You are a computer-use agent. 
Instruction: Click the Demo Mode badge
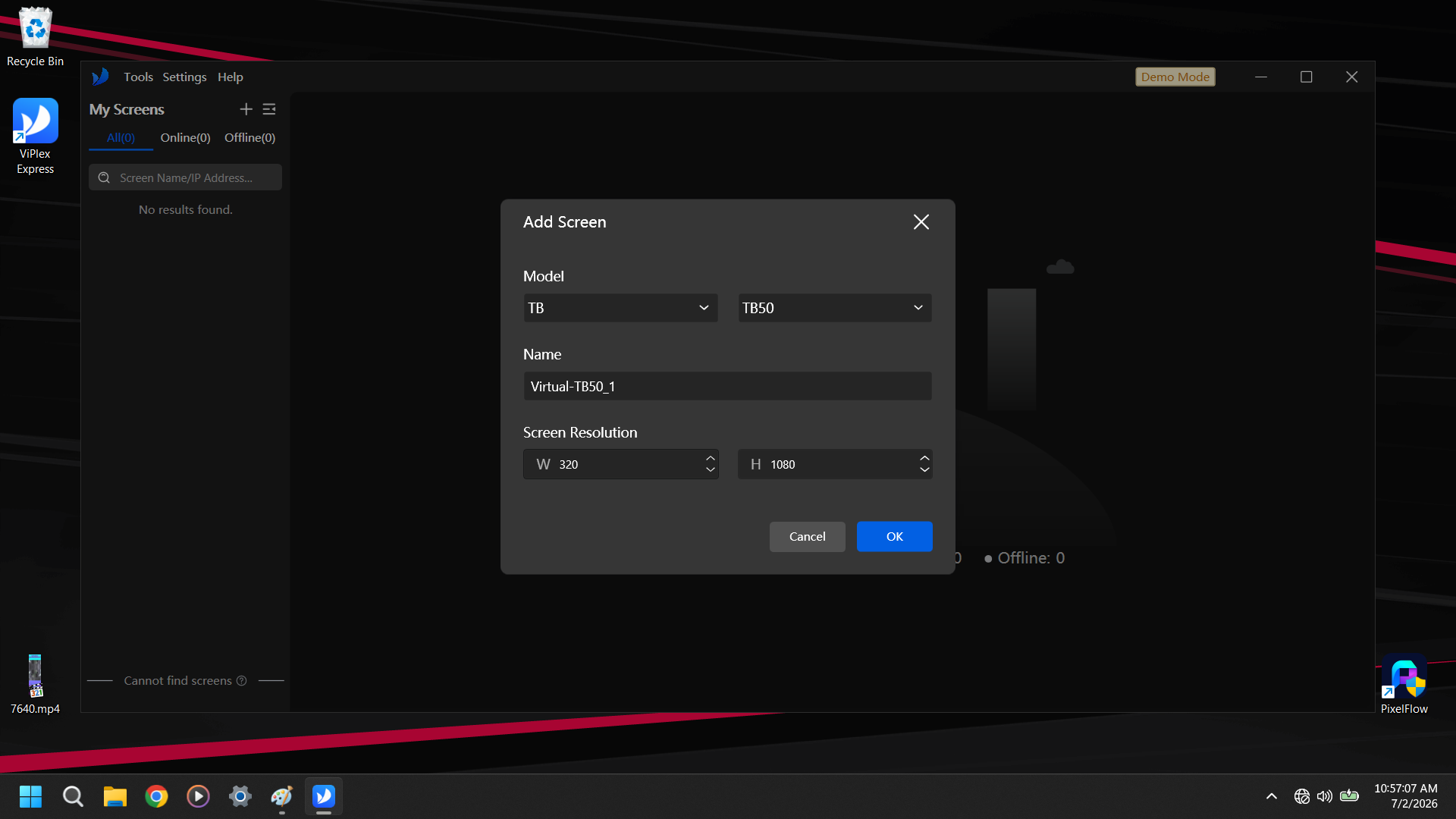1175,77
